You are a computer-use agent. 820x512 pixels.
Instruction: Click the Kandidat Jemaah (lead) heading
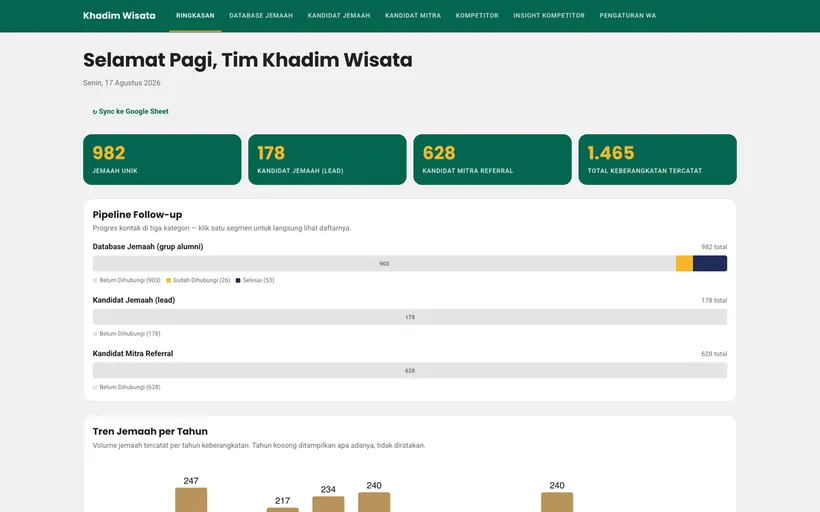click(134, 300)
